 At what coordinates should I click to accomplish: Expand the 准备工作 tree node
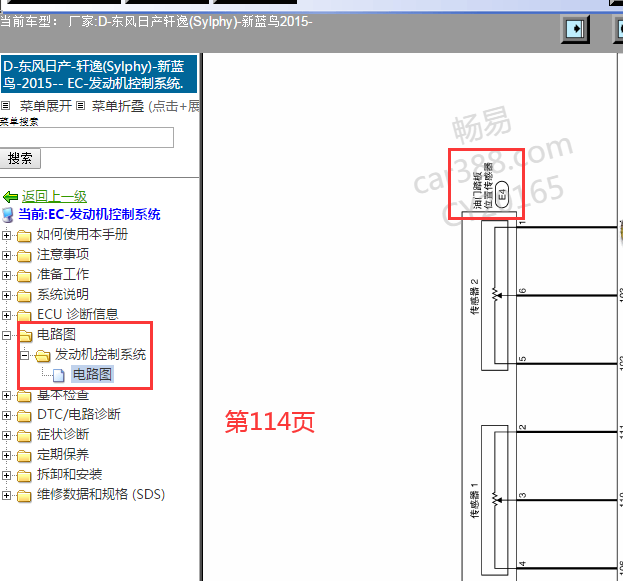tap(7, 275)
